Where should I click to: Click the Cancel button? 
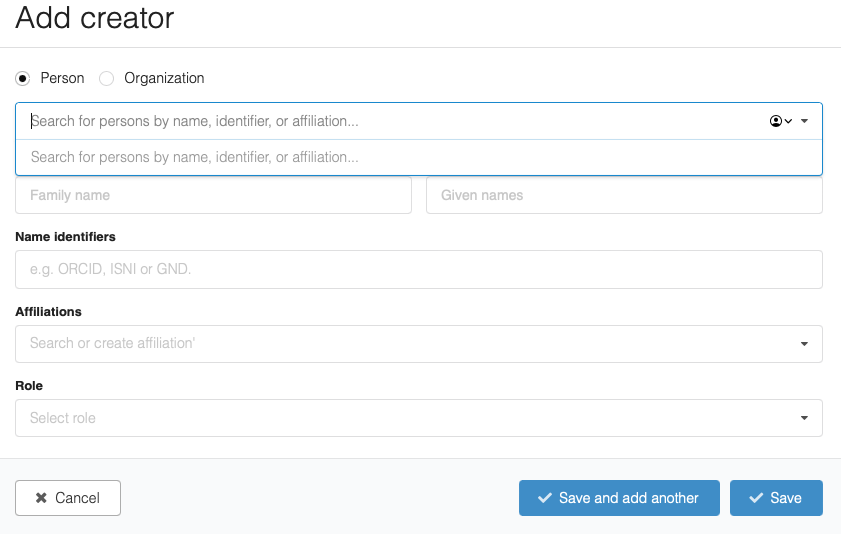point(68,498)
